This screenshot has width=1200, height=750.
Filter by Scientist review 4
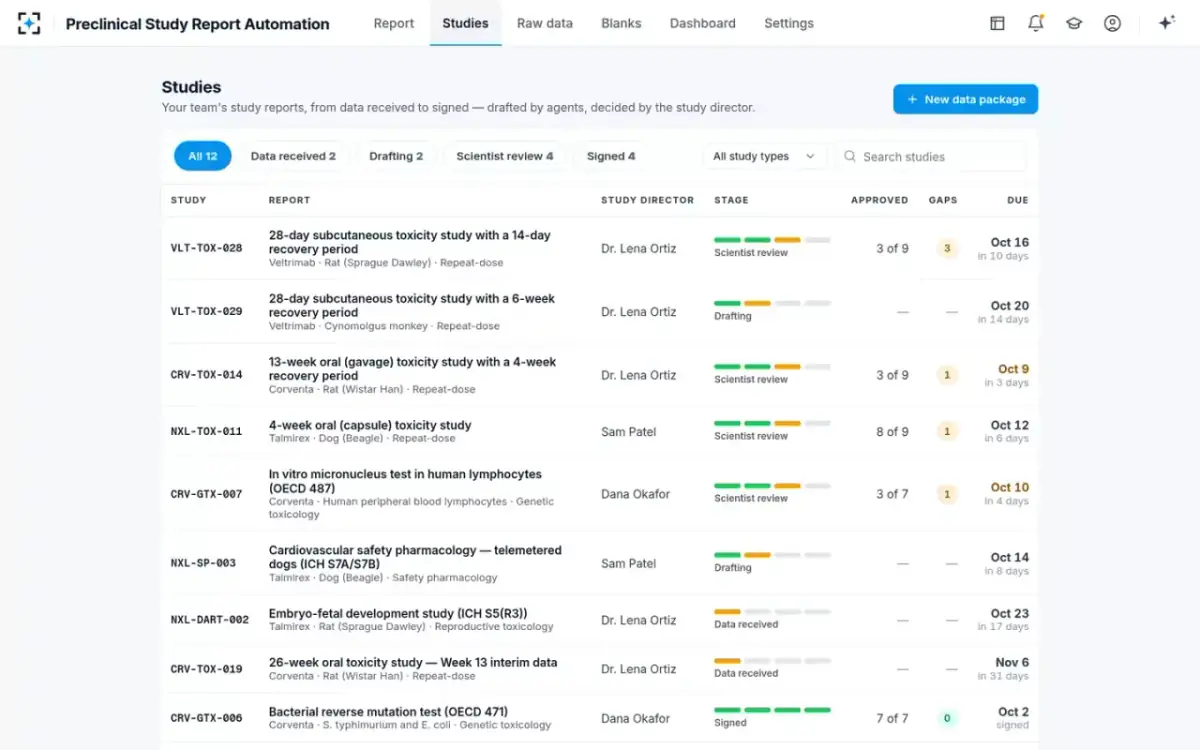[x=504, y=156]
